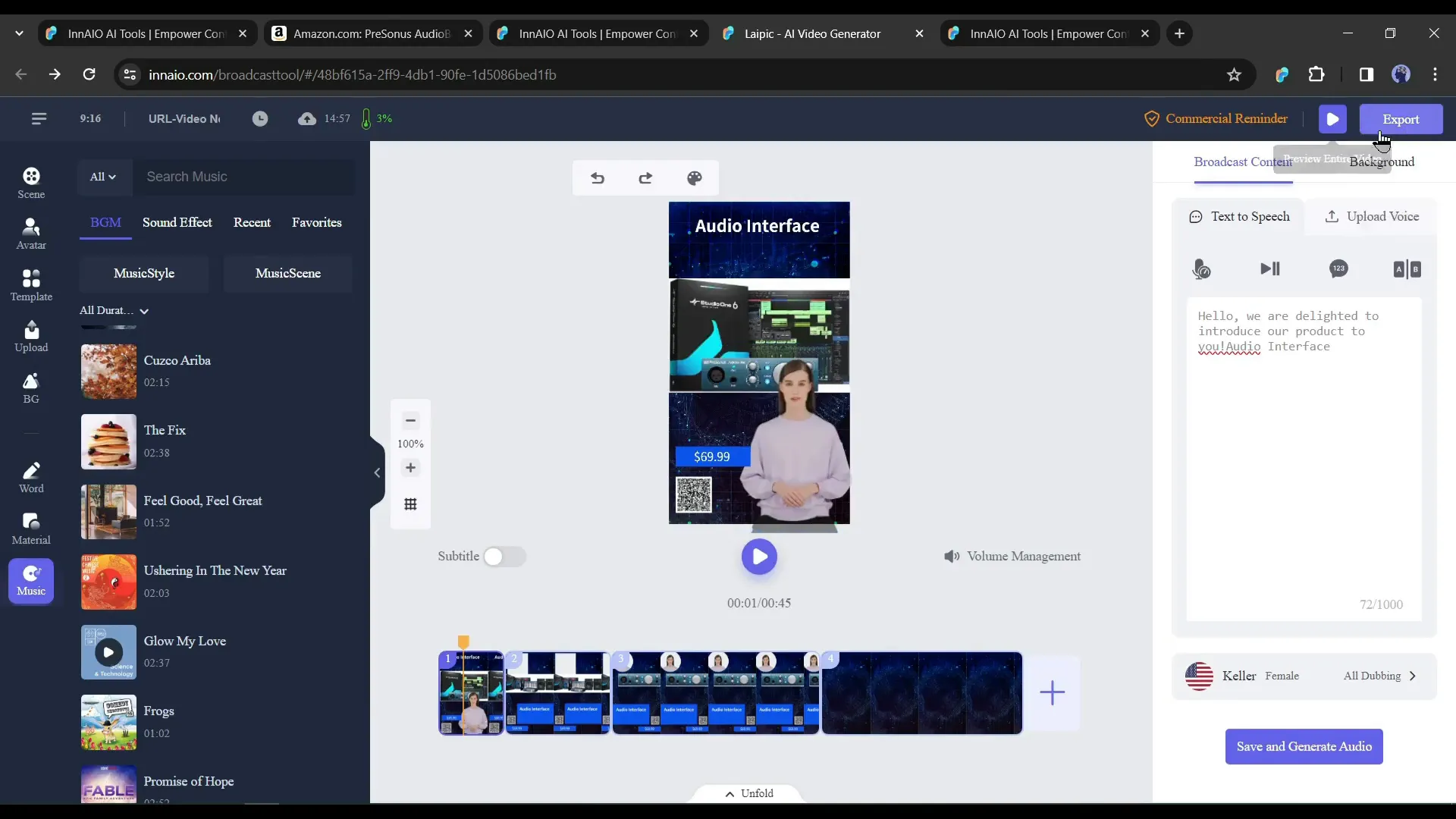Drag the volume slider in preview area
Image resolution: width=1456 pixels, height=819 pixels.
tap(951, 556)
